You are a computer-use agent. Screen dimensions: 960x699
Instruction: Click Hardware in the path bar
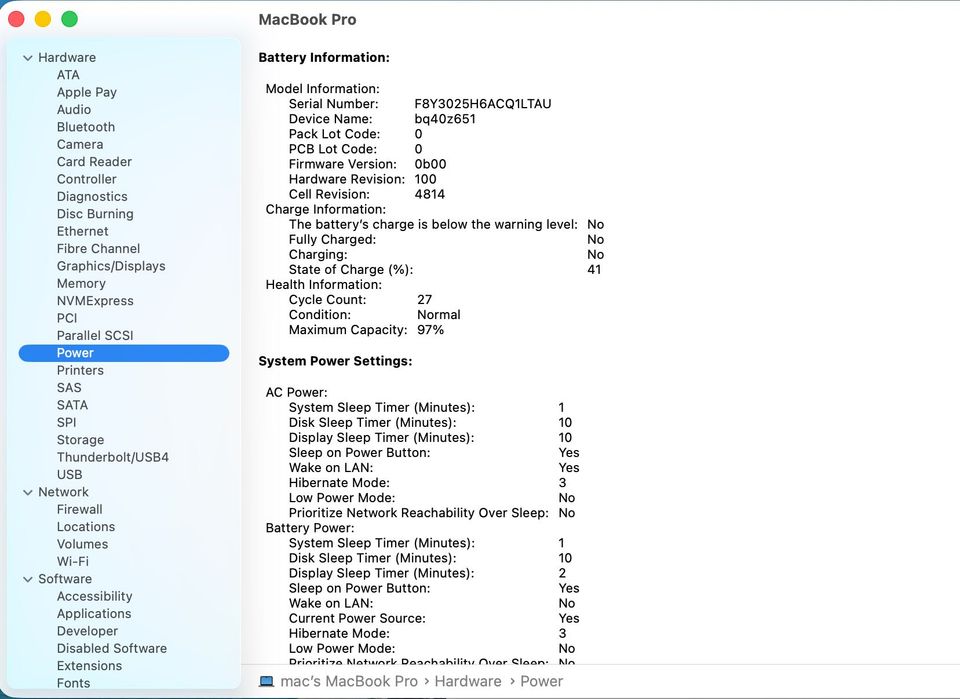click(468, 681)
